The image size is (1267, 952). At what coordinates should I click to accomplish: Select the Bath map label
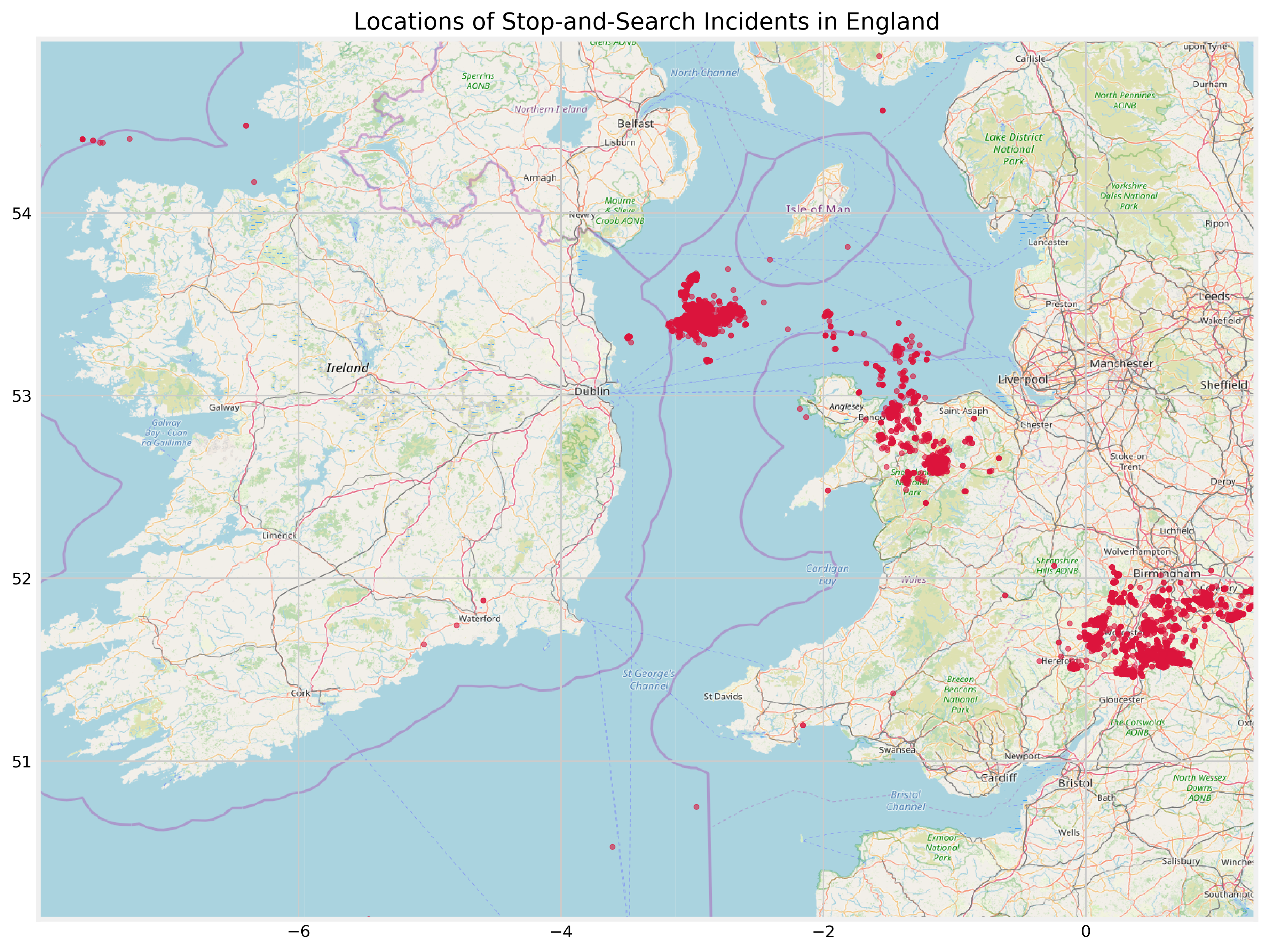[1106, 797]
